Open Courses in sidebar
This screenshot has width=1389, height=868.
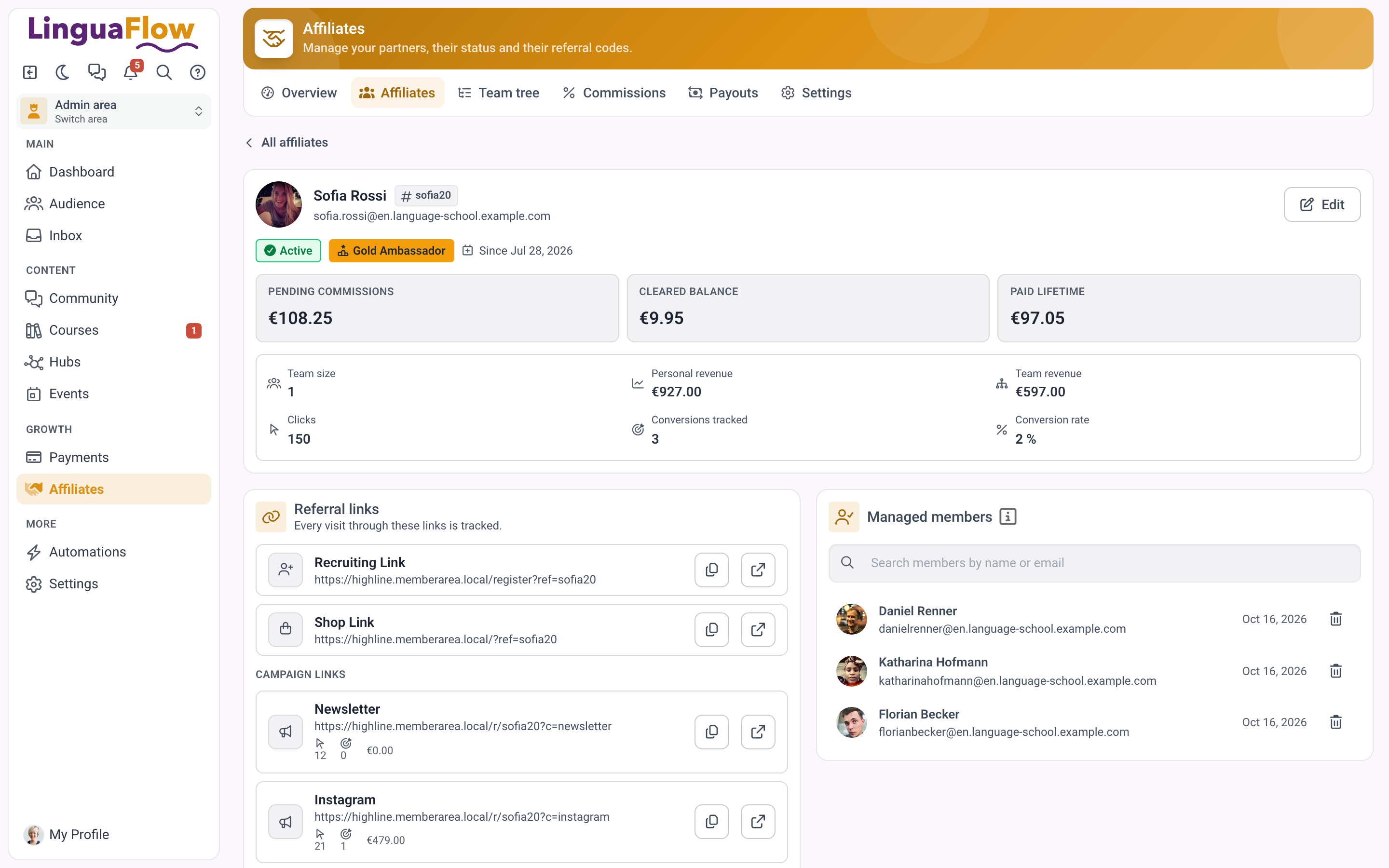[114, 330]
